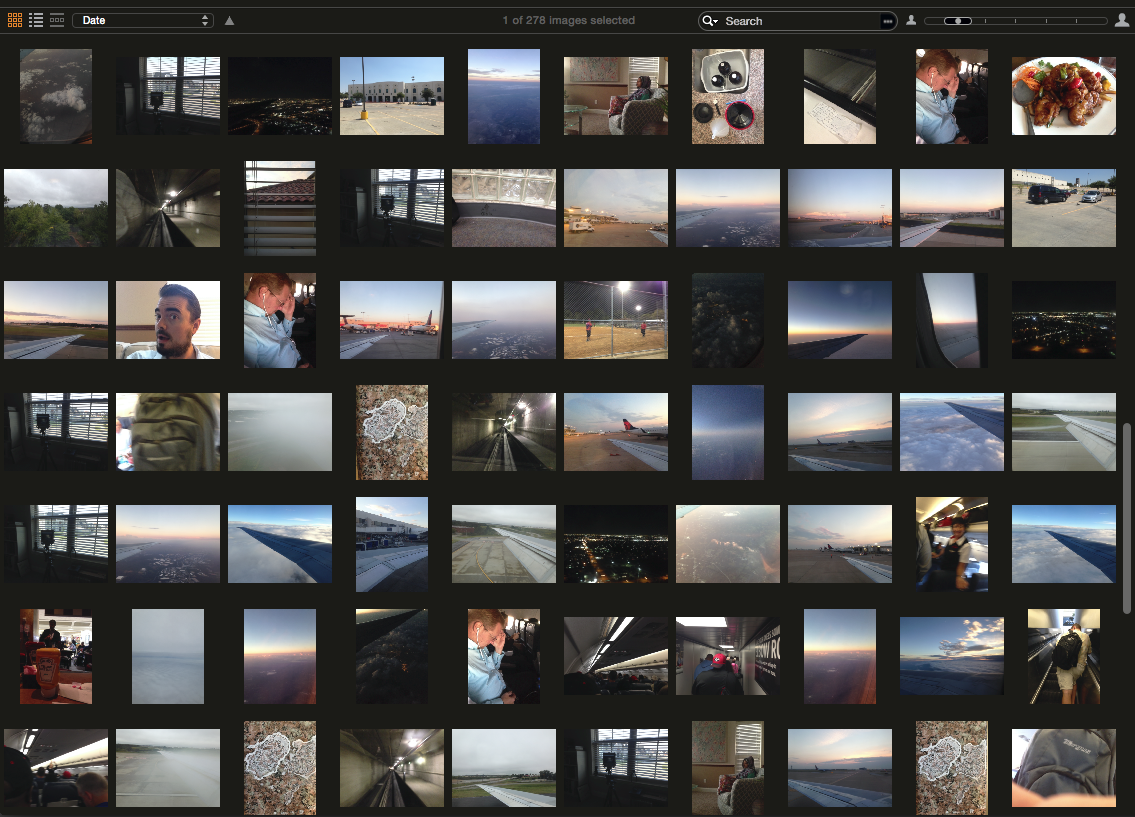Select the blurry green backpack photo

(x=168, y=432)
